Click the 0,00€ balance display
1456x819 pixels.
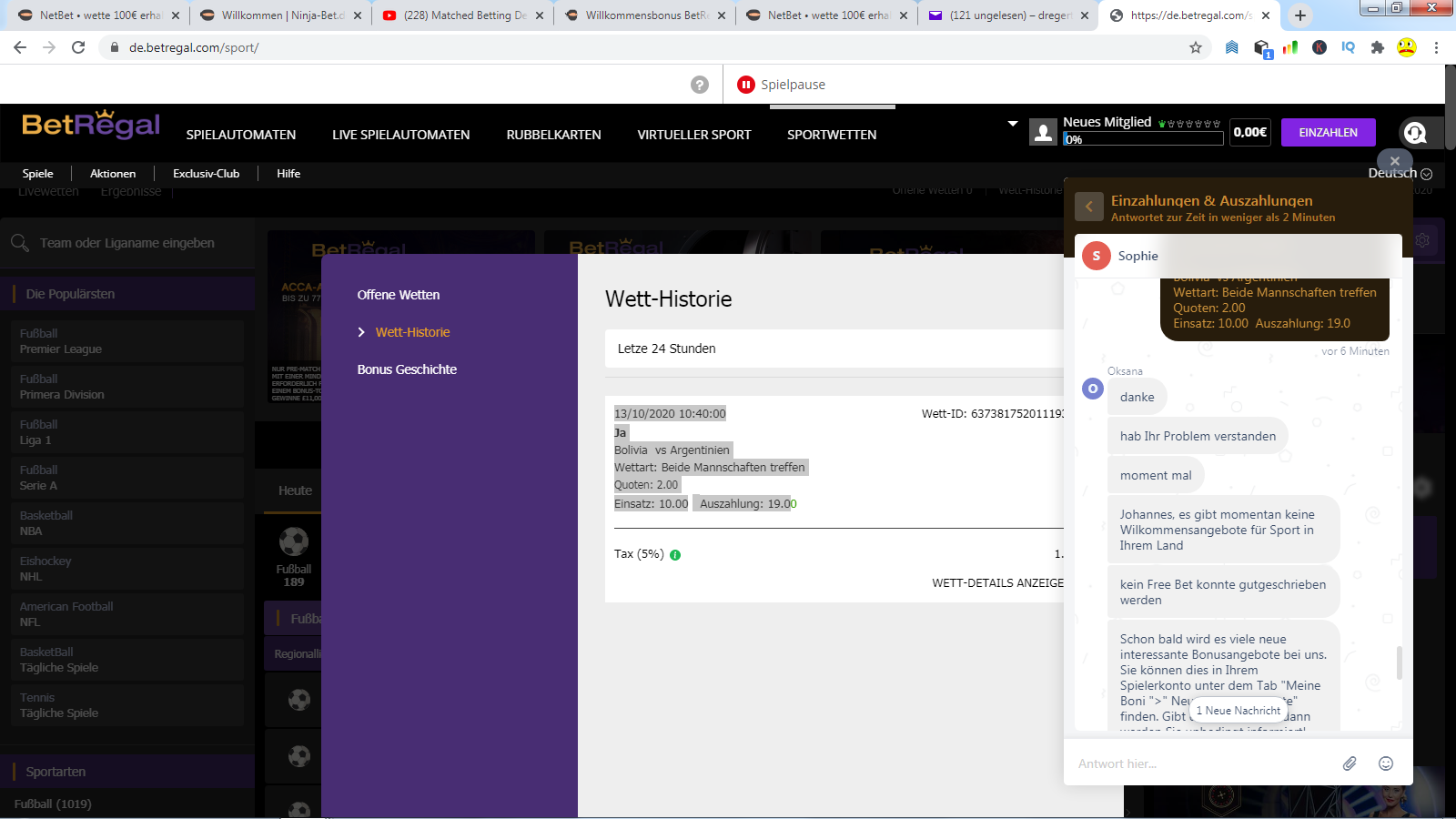click(x=1250, y=133)
